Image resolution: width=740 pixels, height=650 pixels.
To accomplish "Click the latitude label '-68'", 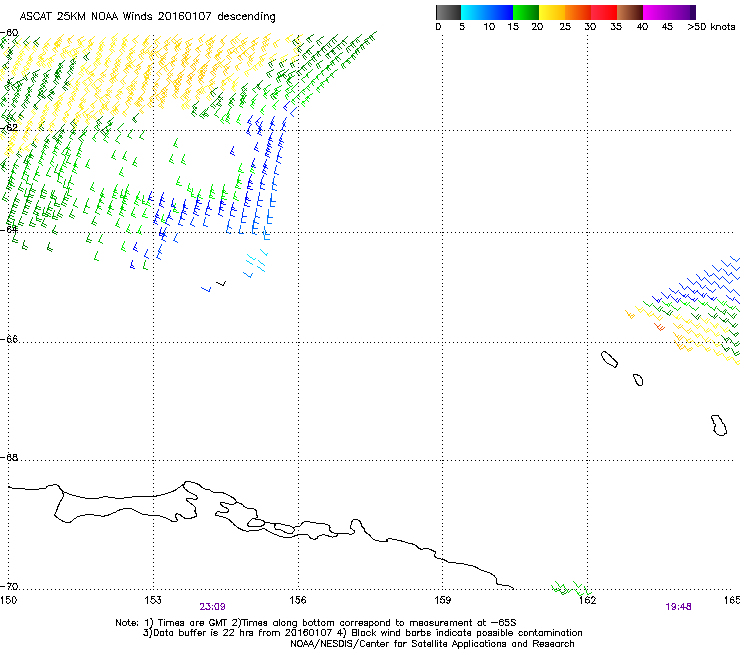I will coord(10,457).
